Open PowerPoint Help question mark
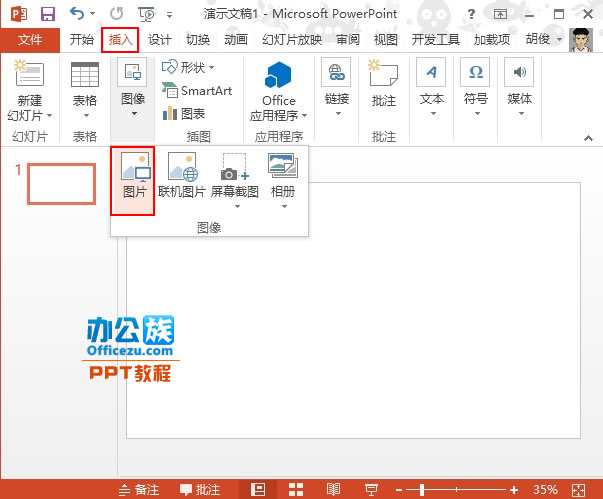This screenshot has height=499, width=603. [x=471, y=14]
